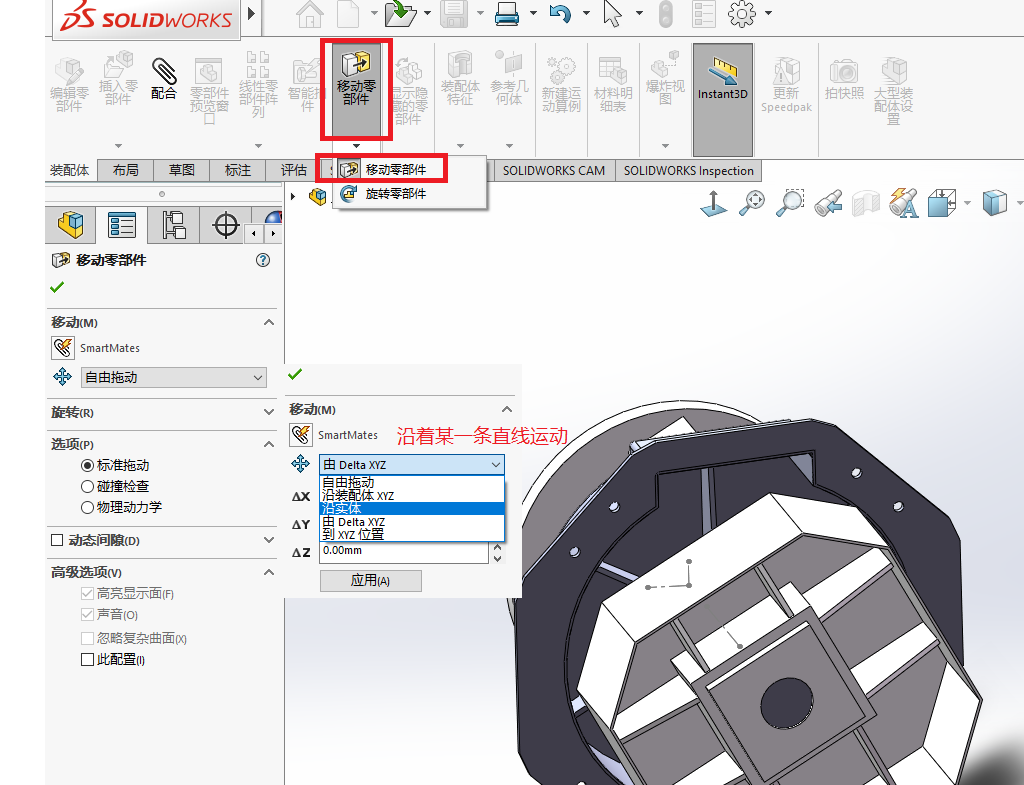The width and height of the screenshot is (1024, 785).
Task: Collapse the 选项(P) section
Action: point(268,444)
